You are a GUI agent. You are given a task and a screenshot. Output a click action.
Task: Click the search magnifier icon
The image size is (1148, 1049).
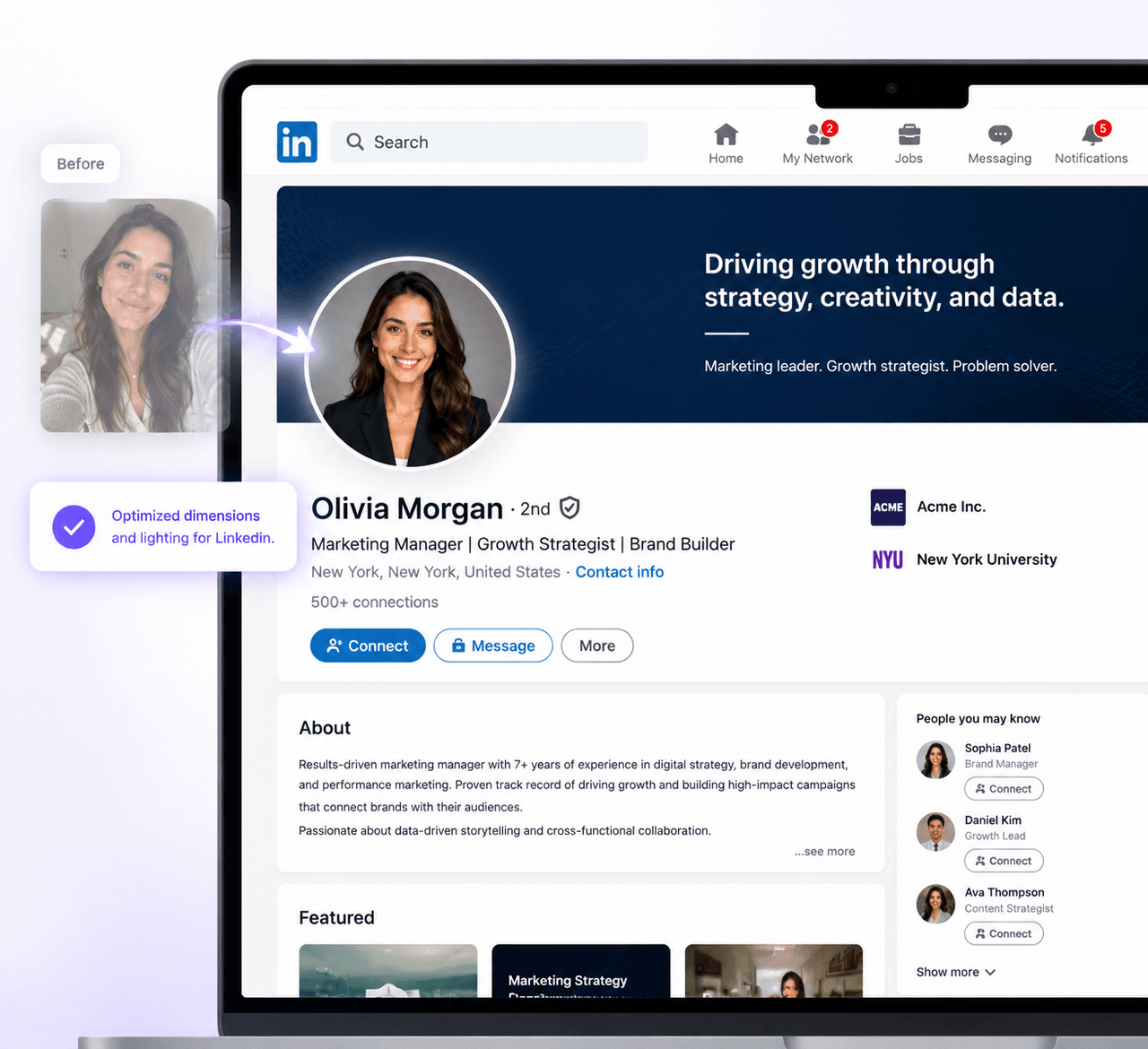pyautogui.click(x=355, y=142)
